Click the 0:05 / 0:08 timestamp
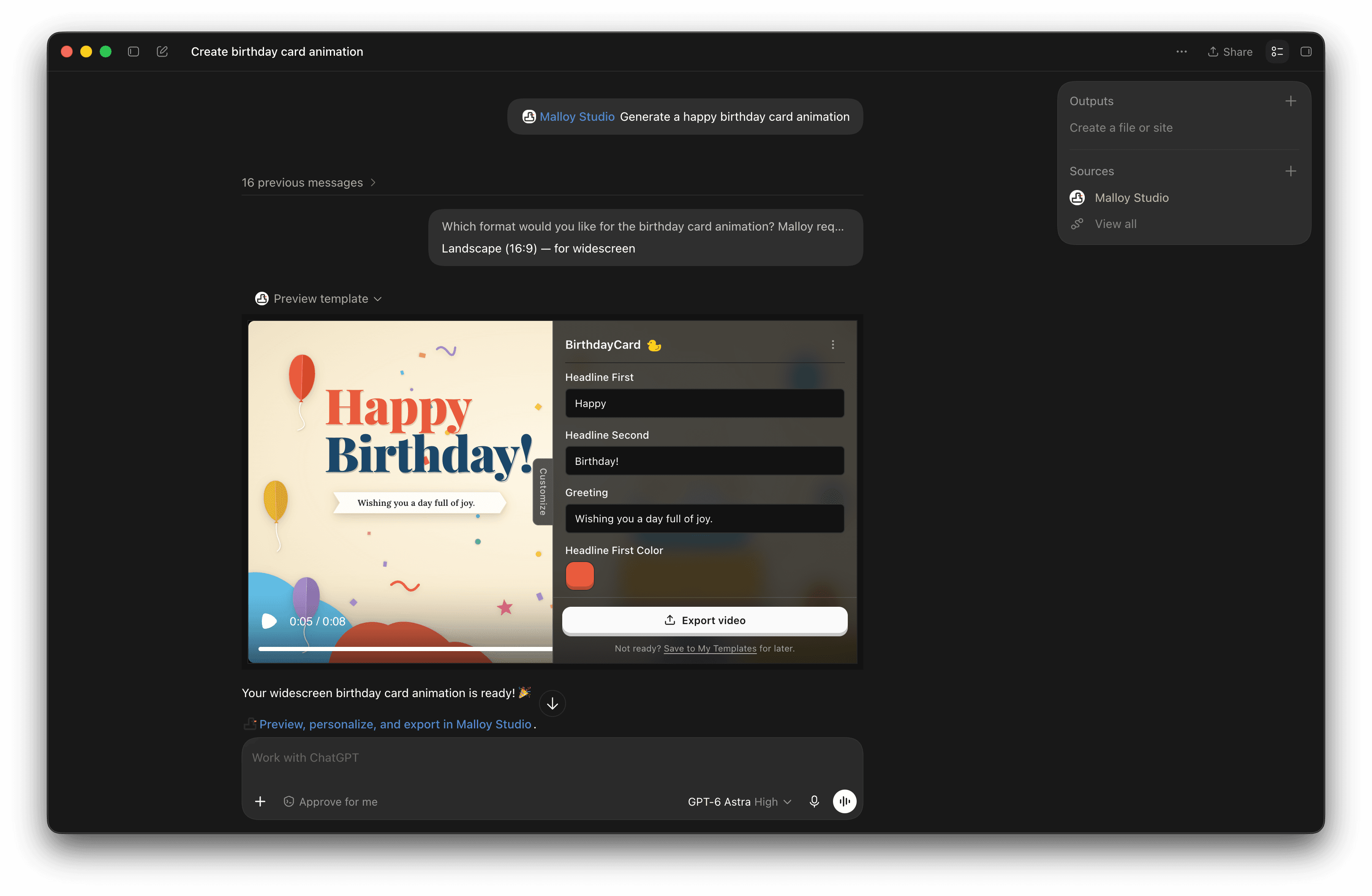The width and height of the screenshot is (1372, 896). [317, 621]
